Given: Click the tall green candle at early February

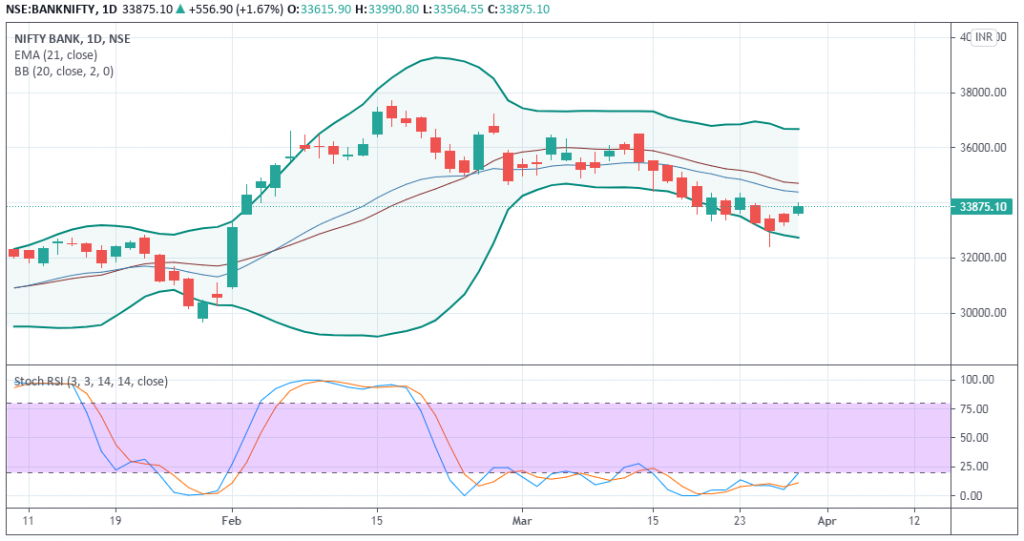Looking at the screenshot, I should tap(232, 257).
